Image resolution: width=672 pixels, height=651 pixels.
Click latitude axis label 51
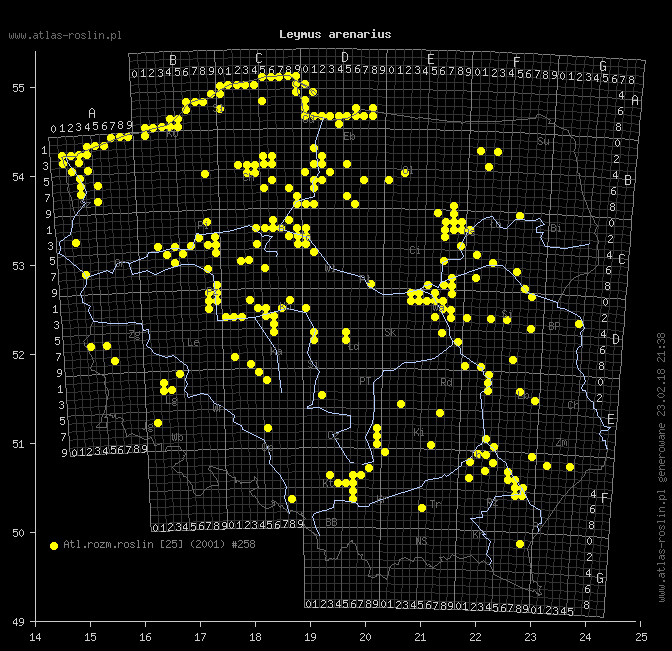click(18, 444)
